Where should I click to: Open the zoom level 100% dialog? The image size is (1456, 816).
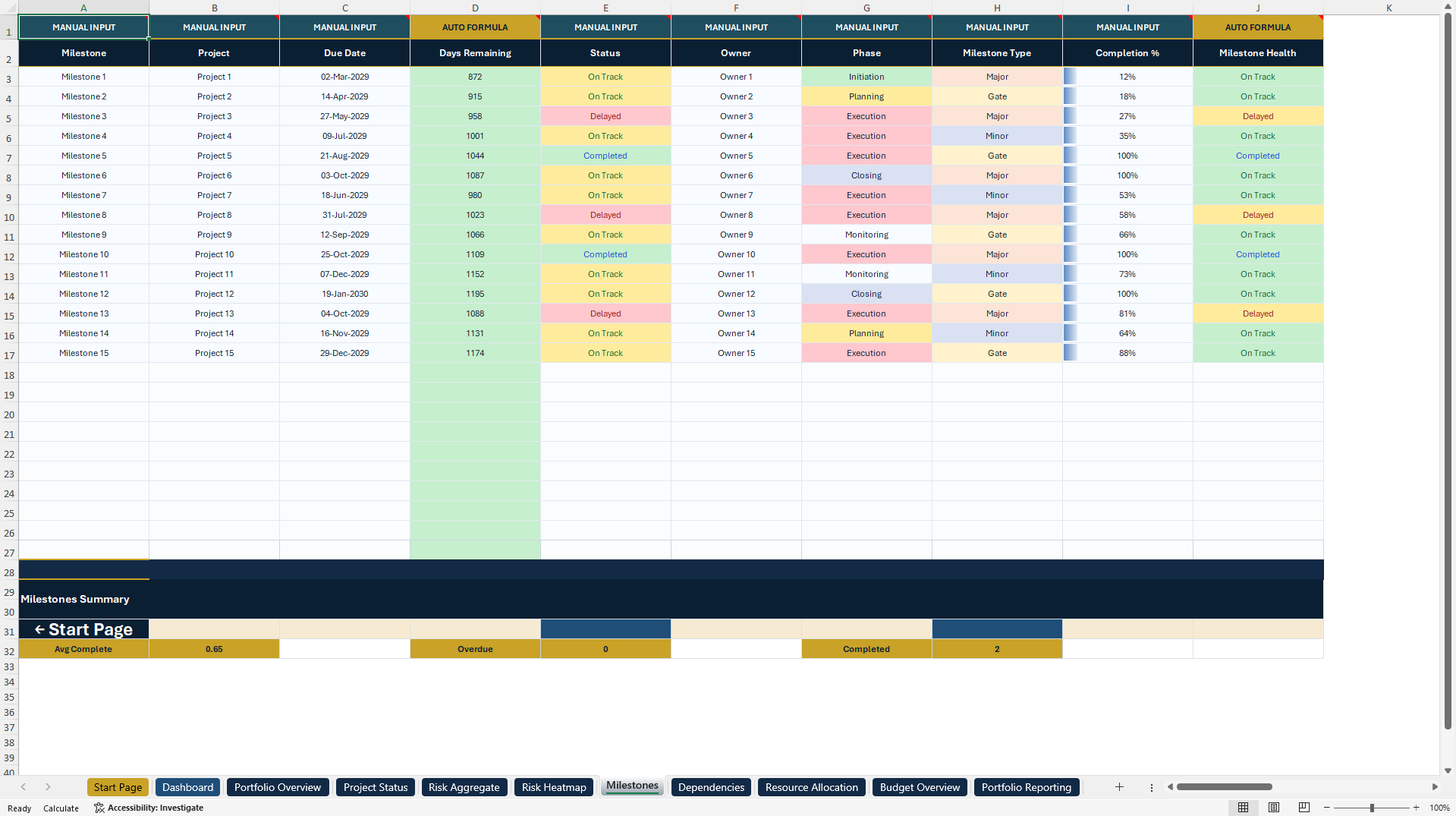(x=1439, y=808)
